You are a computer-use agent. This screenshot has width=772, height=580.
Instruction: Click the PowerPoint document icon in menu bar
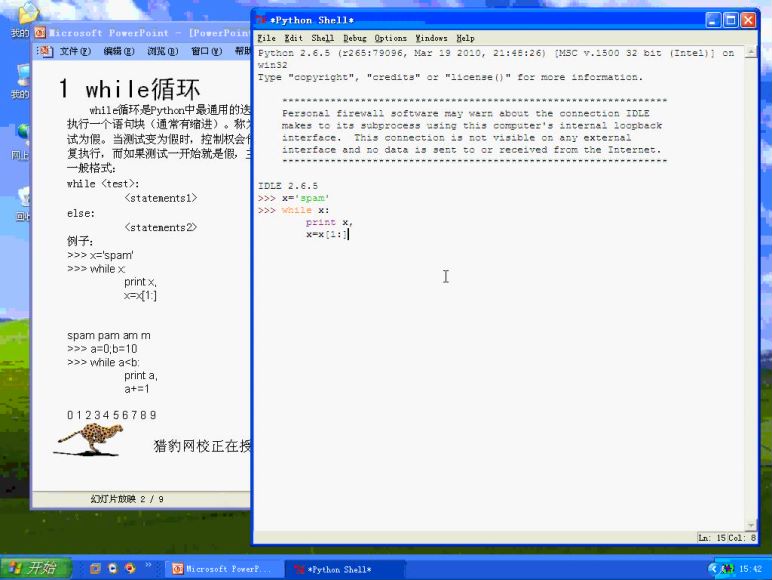[46, 51]
